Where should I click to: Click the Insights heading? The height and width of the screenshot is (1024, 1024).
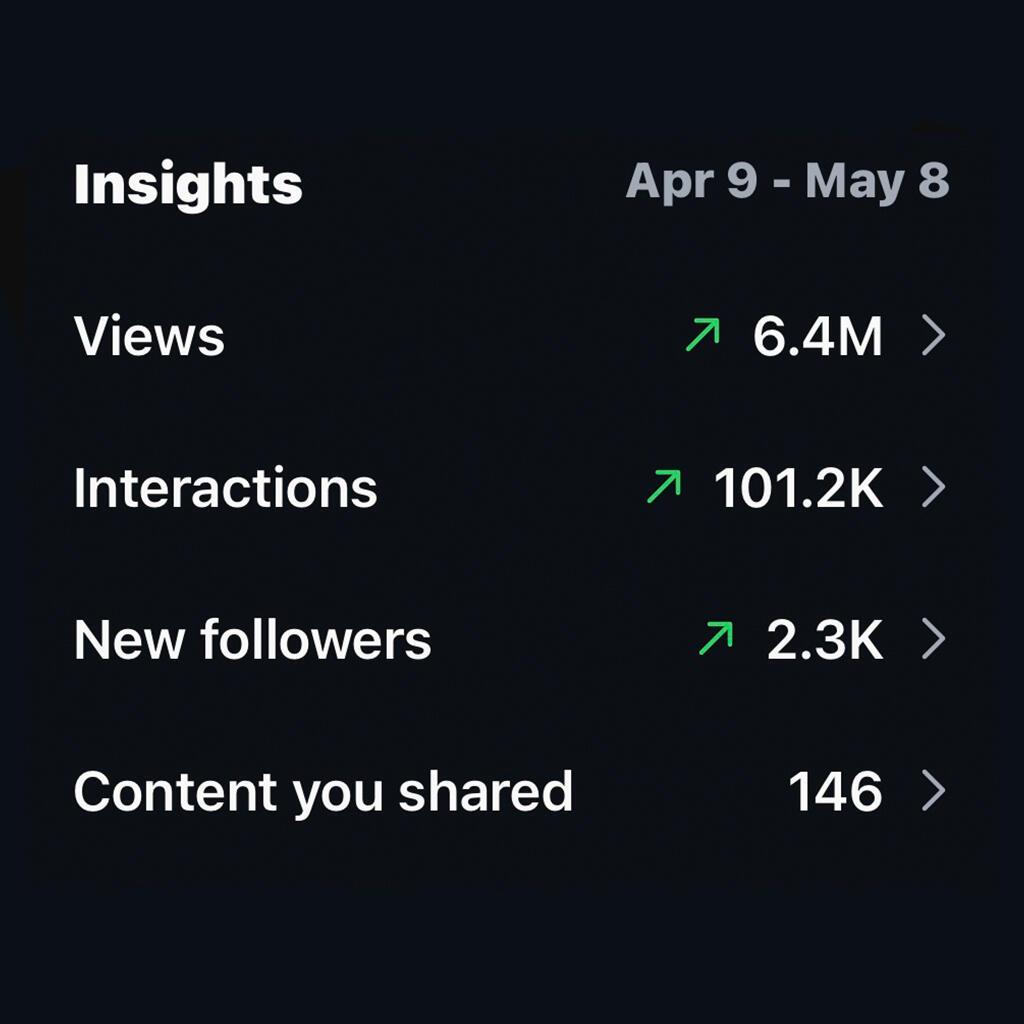click(188, 185)
